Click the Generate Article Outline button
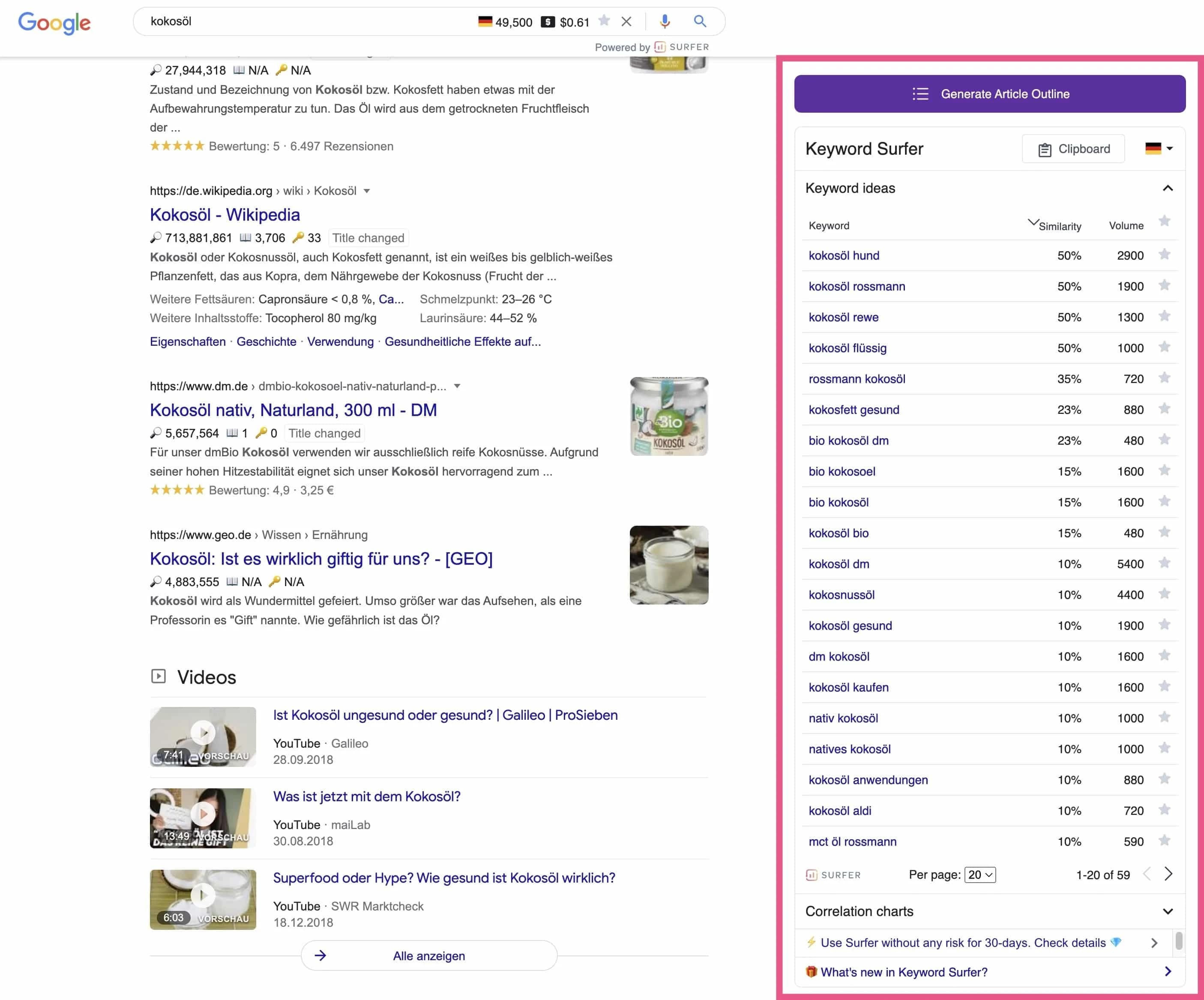Viewport: 1204px width, 1000px height. [990, 93]
